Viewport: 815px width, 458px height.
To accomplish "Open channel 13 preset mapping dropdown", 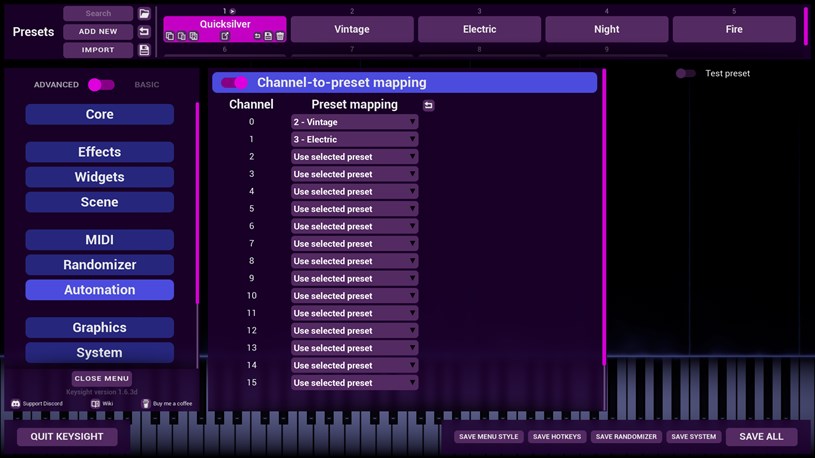I will click(x=354, y=348).
